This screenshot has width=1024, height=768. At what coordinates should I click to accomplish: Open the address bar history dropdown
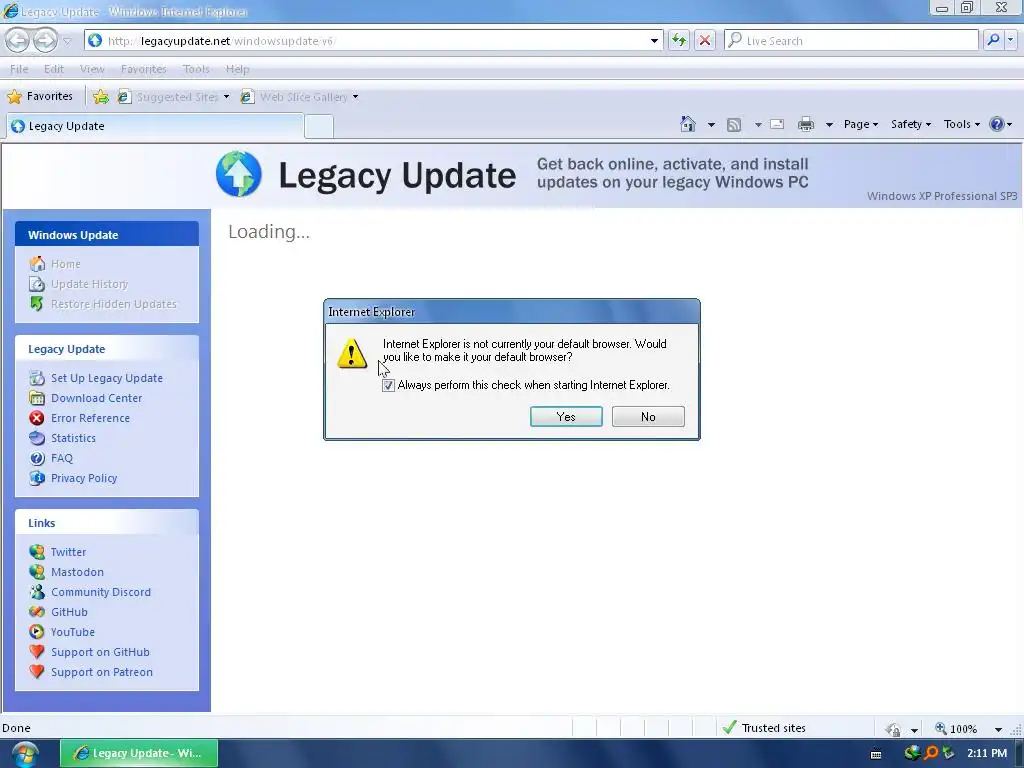(654, 40)
